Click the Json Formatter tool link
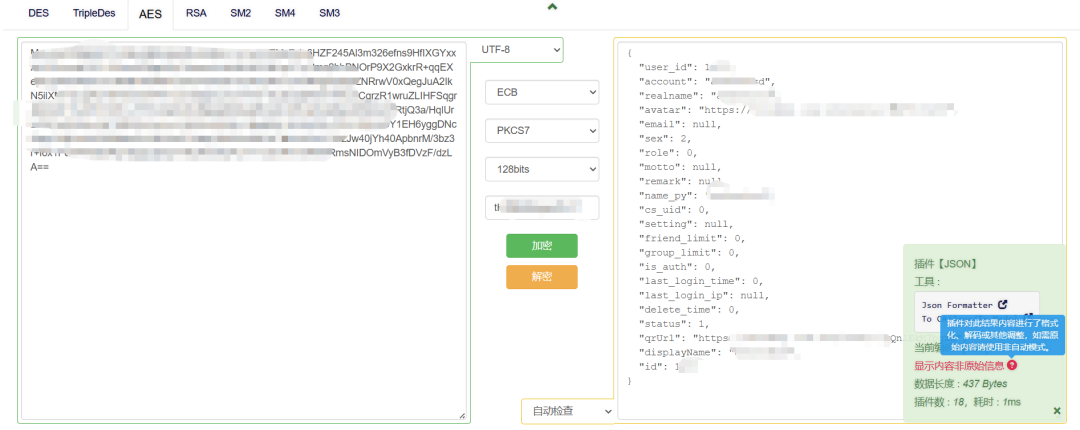This screenshot has height=430, width=1080. pos(957,305)
